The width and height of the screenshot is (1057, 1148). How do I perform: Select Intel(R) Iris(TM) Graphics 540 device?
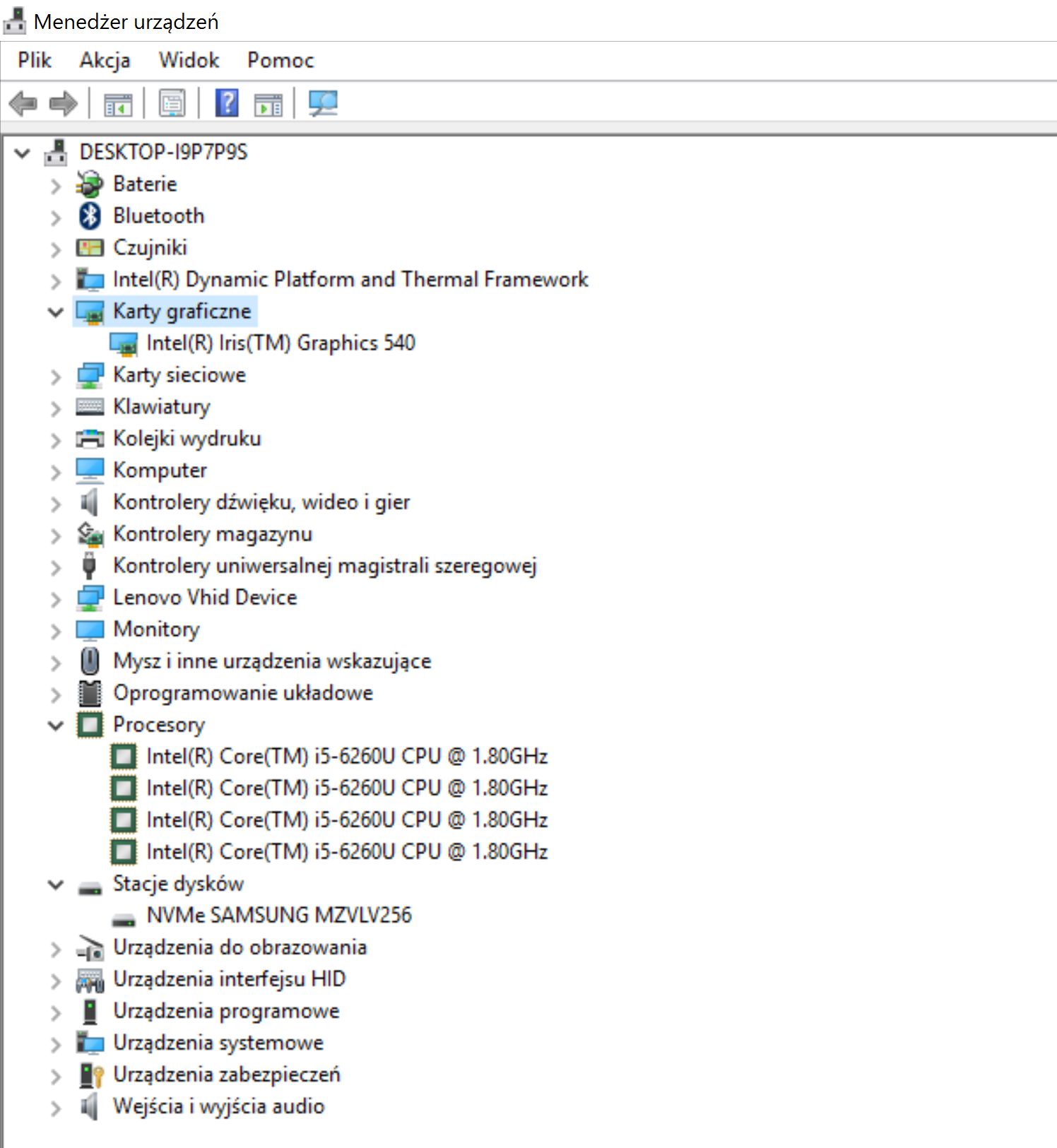click(281, 343)
